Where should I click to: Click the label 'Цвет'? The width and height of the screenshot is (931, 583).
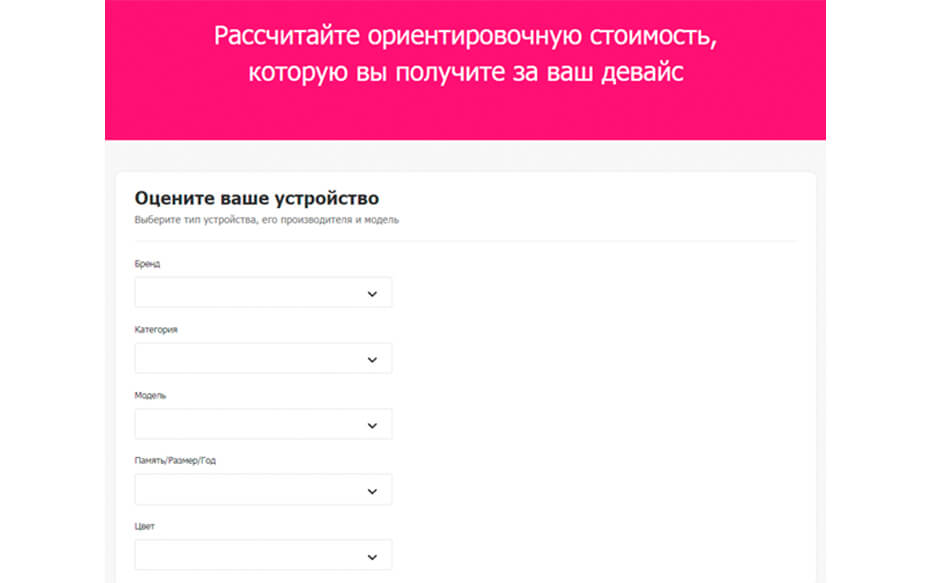(145, 527)
